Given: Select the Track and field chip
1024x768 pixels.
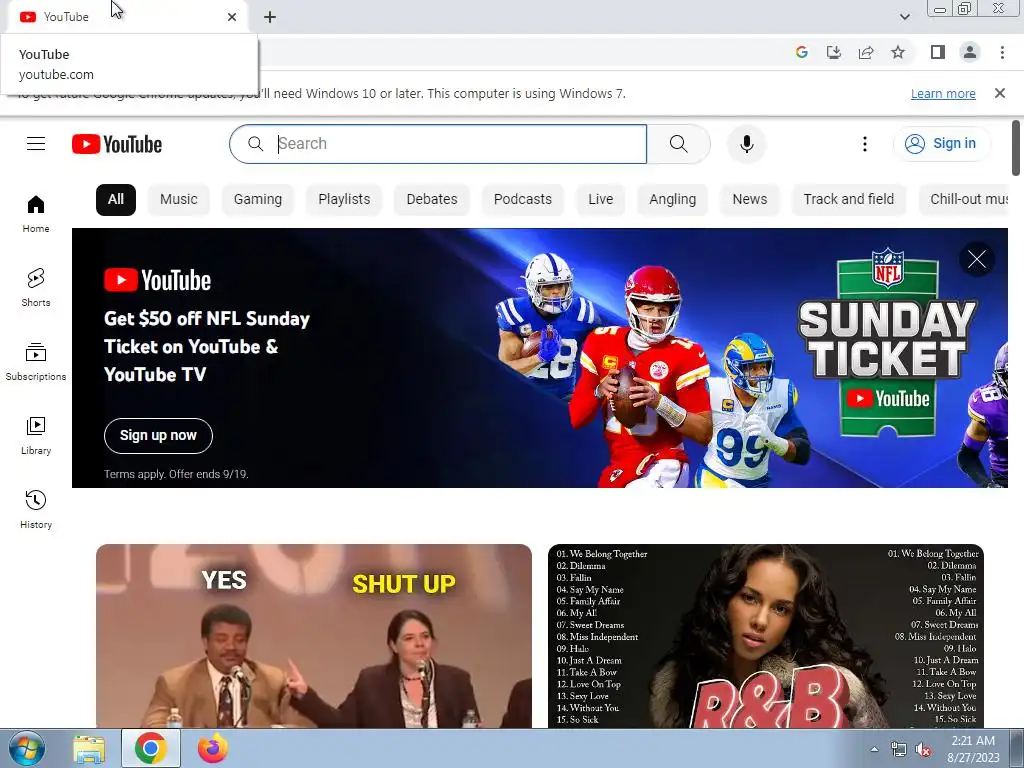Looking at the screenshot, I should [x=848, y=199].
